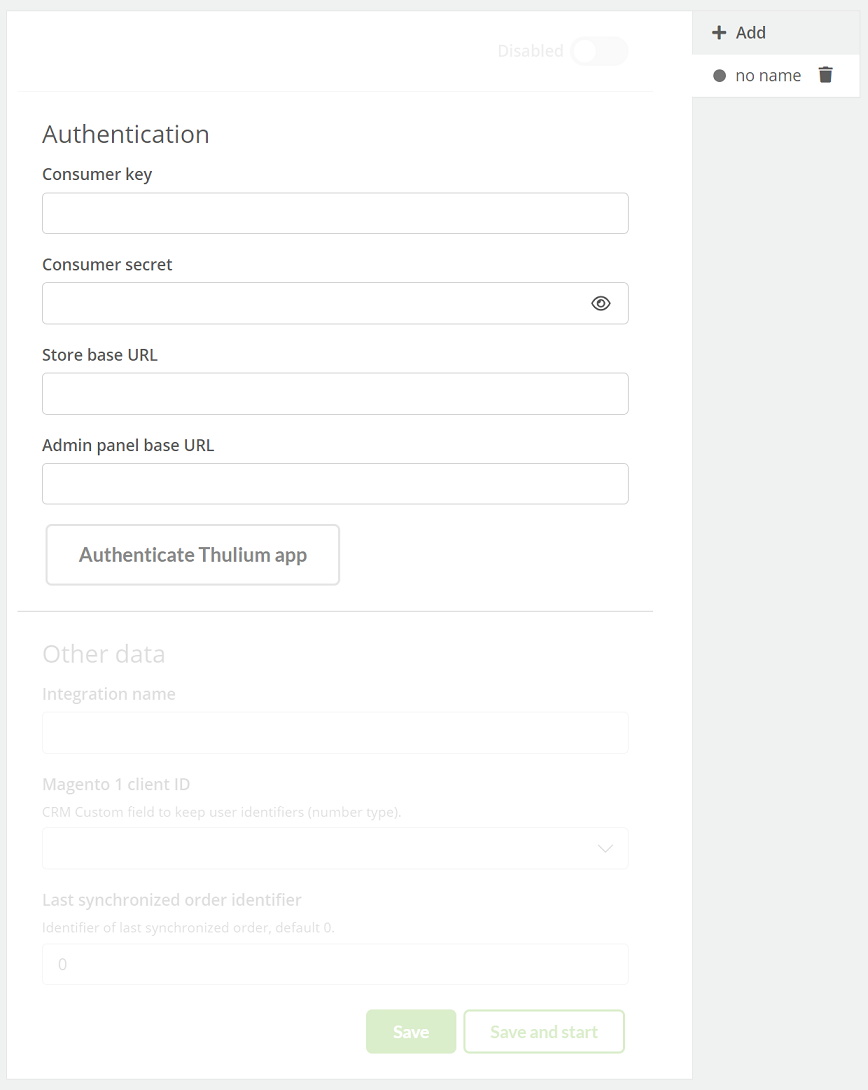Click the chevron arrow in the client ID dropdown
This screenshot has width=868, height=1090.
point(605,848)
